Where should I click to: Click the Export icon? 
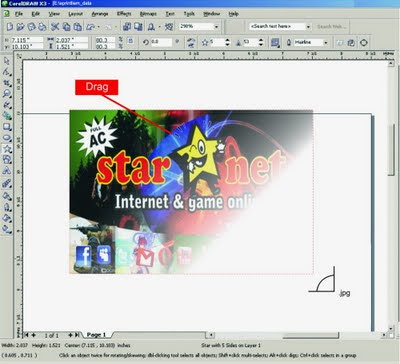pyautogui.click(x=138, y=26)
